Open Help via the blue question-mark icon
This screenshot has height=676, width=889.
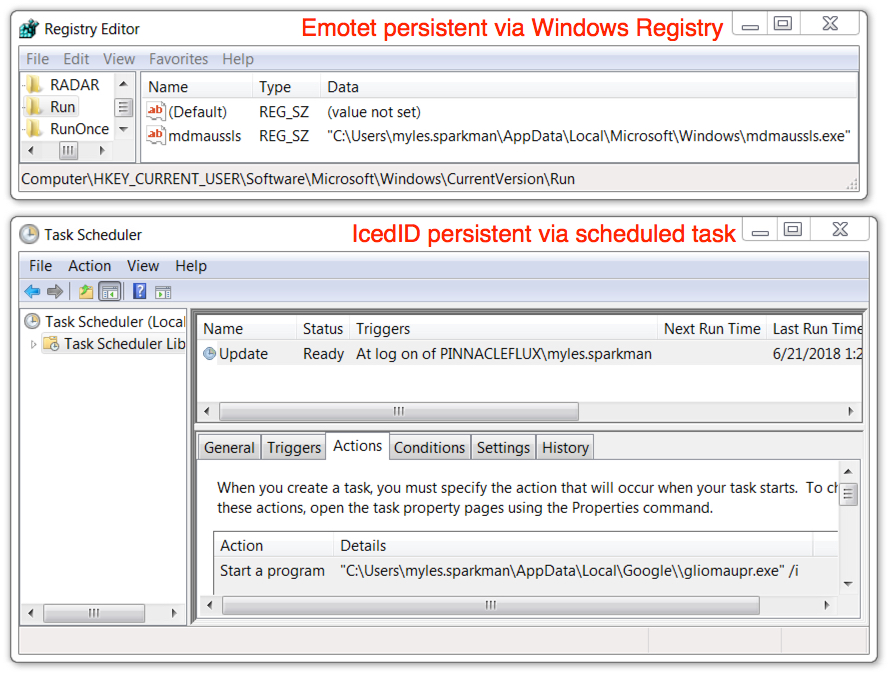[x=139, y=291]
